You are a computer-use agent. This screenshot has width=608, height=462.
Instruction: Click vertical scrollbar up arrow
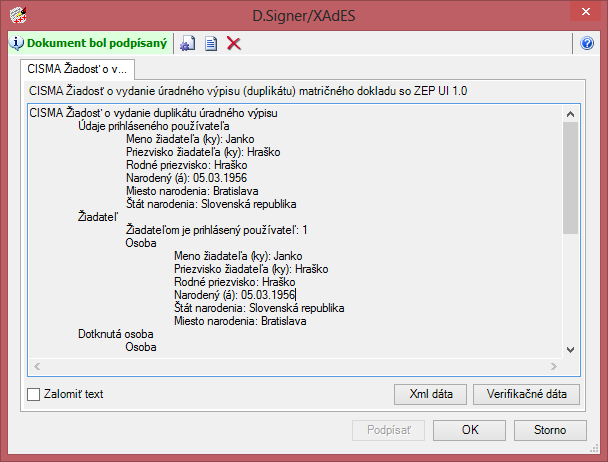(570, 114)
